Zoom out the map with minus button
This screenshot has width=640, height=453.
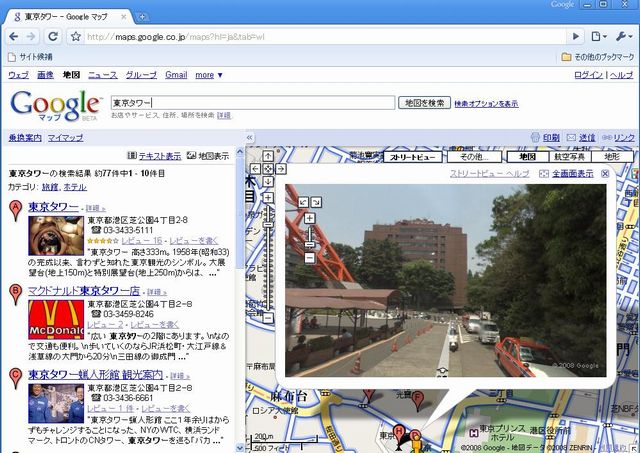pos(268,318)
